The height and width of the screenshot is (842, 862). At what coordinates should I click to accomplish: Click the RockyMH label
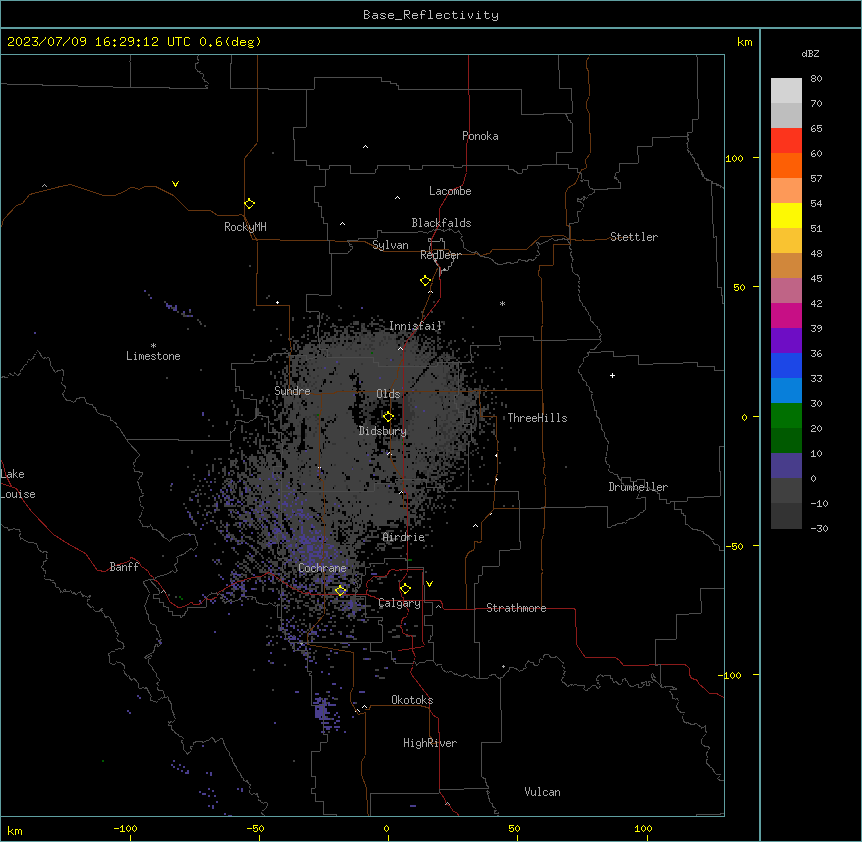click(245, 227)
